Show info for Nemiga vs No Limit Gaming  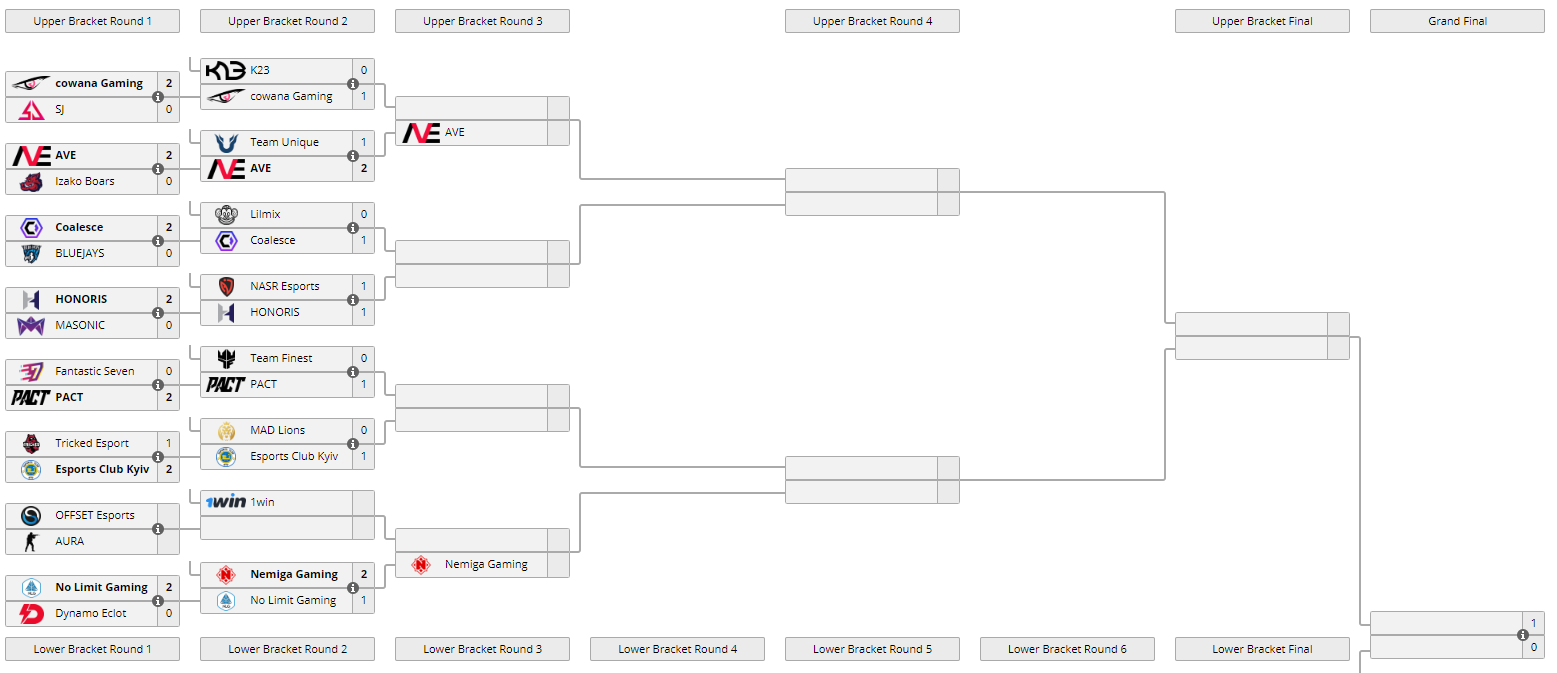(353, 588)
